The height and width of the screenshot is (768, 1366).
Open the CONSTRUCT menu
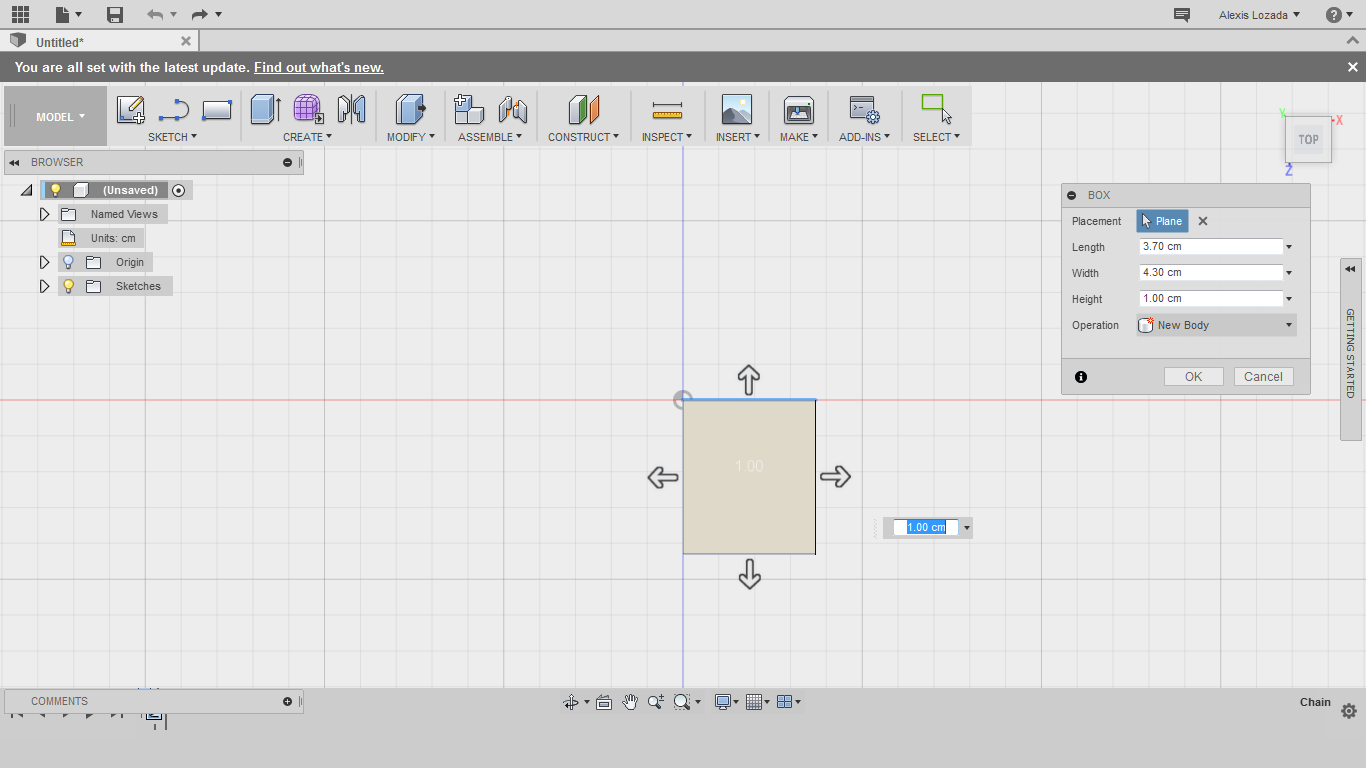coord(583,137)
